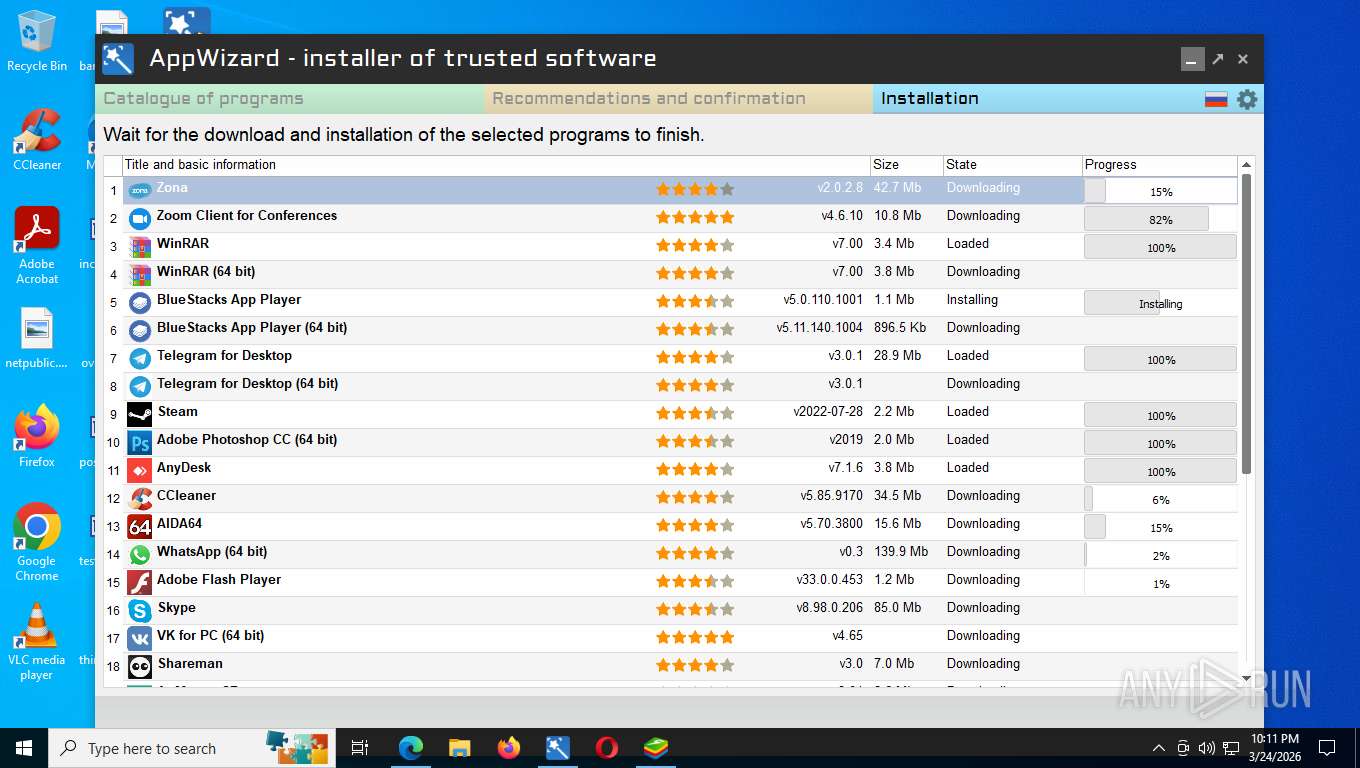Screen dimensions: 1360x768
Task: Click the BlueStacks App Player (64 bit) icon
Action: (140, 330)
